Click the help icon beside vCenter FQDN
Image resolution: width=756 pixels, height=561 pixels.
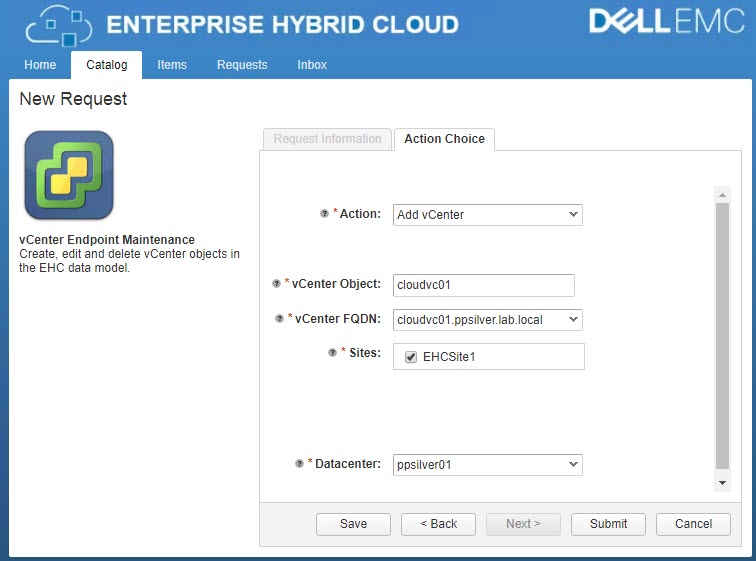[x=279, y=319]
